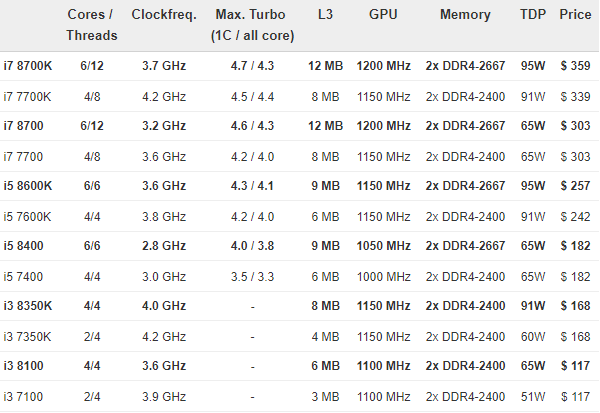Select the i3 8100 row's 6 MB cell

325,366
